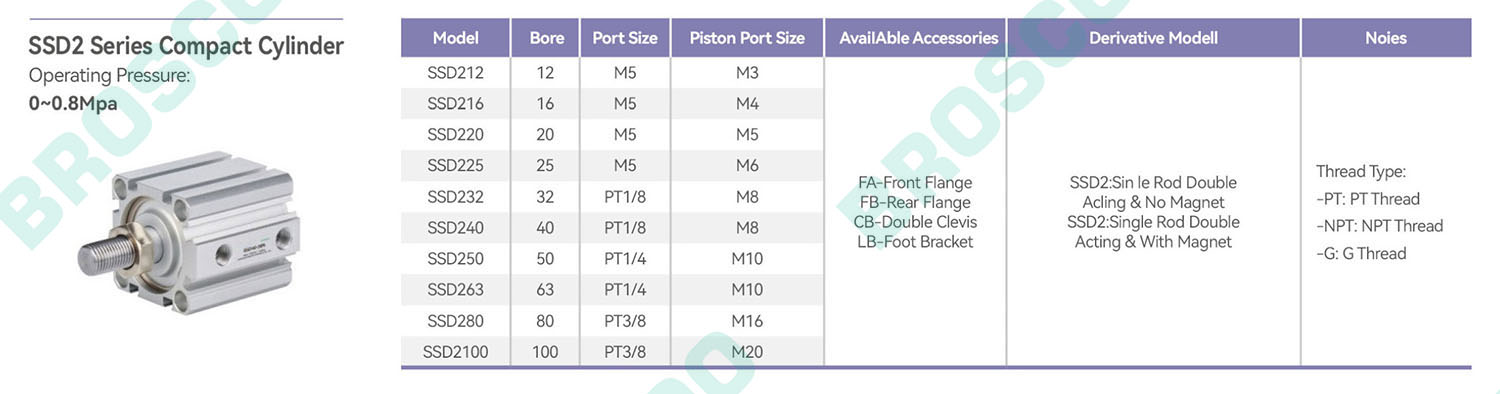Click the AvailAble Accessories header
This screenshot has height=394, width=1500.
918,38
